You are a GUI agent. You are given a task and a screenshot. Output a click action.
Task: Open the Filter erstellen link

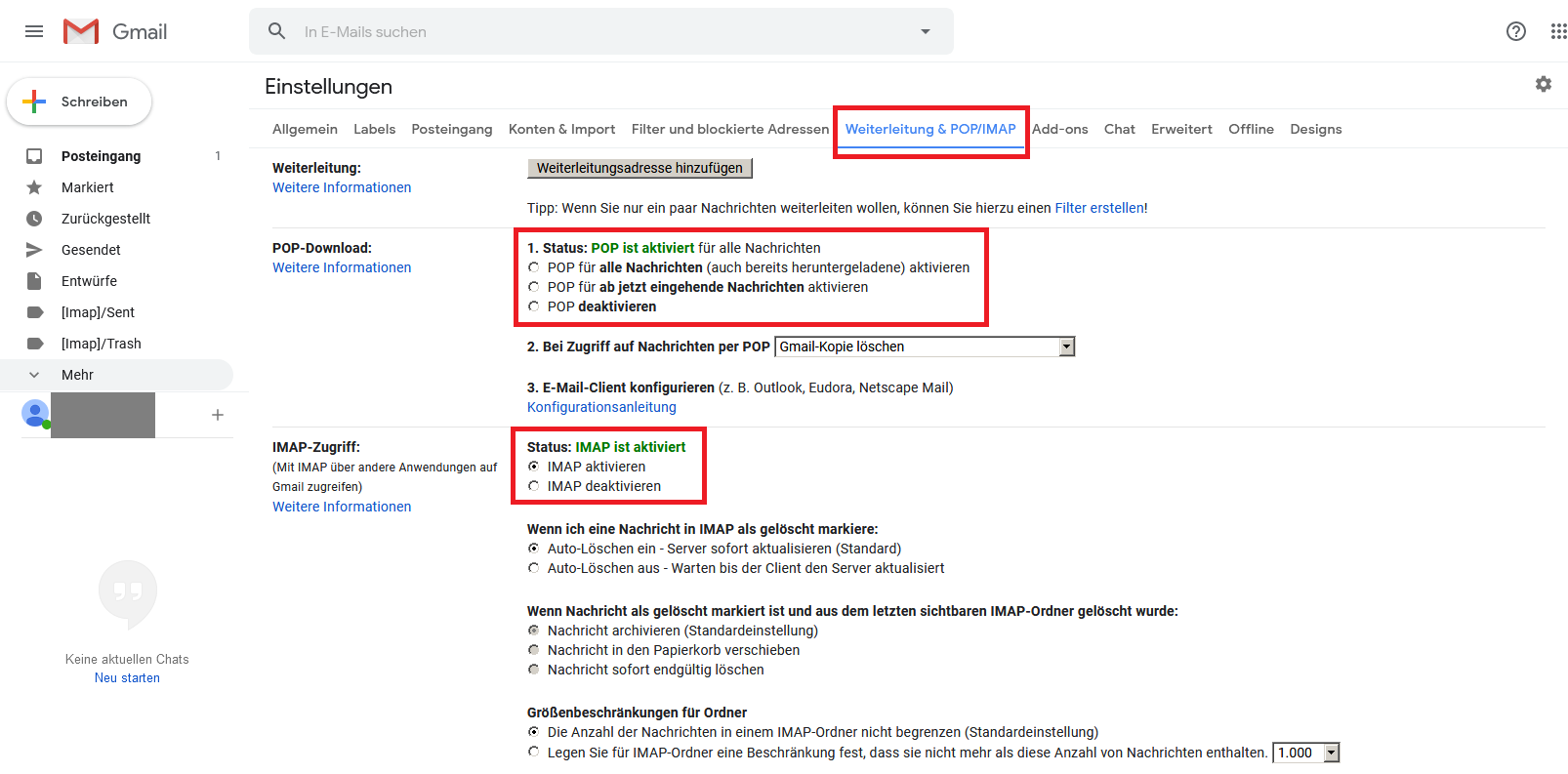pos(1099,208)
